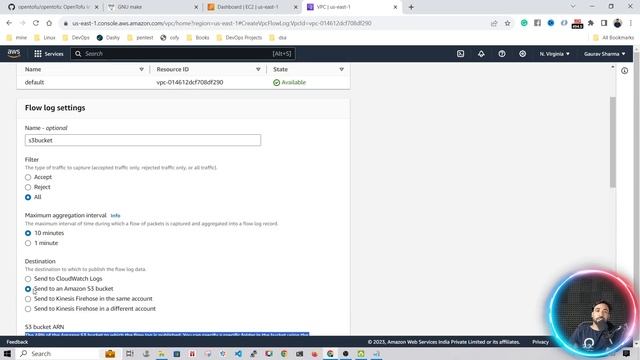This screenshot has width=640, height=360.
Task: Open the AWS notifications bell
Action: 481,54
